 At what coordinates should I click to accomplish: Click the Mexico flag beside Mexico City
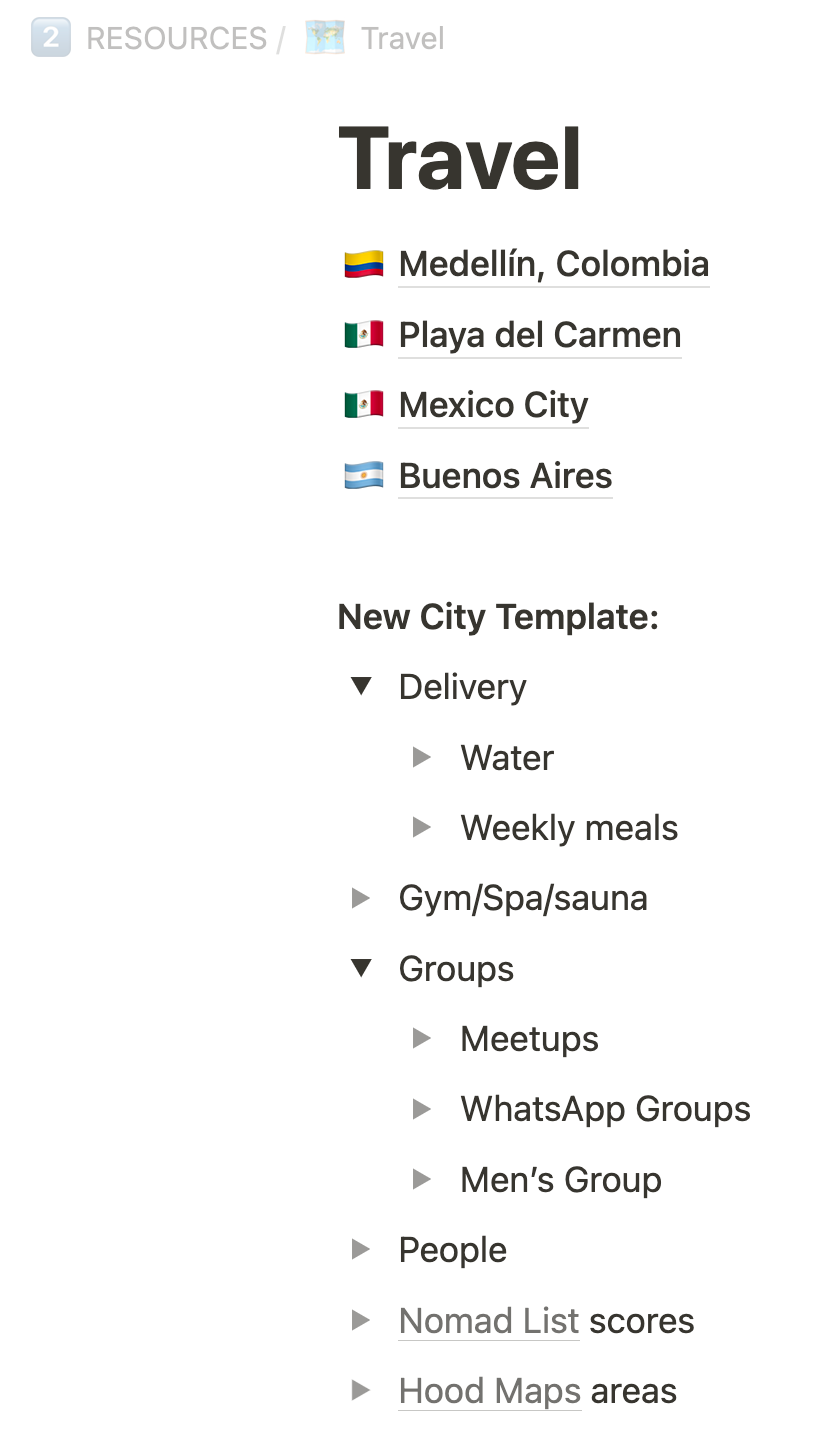coord(364,405)
